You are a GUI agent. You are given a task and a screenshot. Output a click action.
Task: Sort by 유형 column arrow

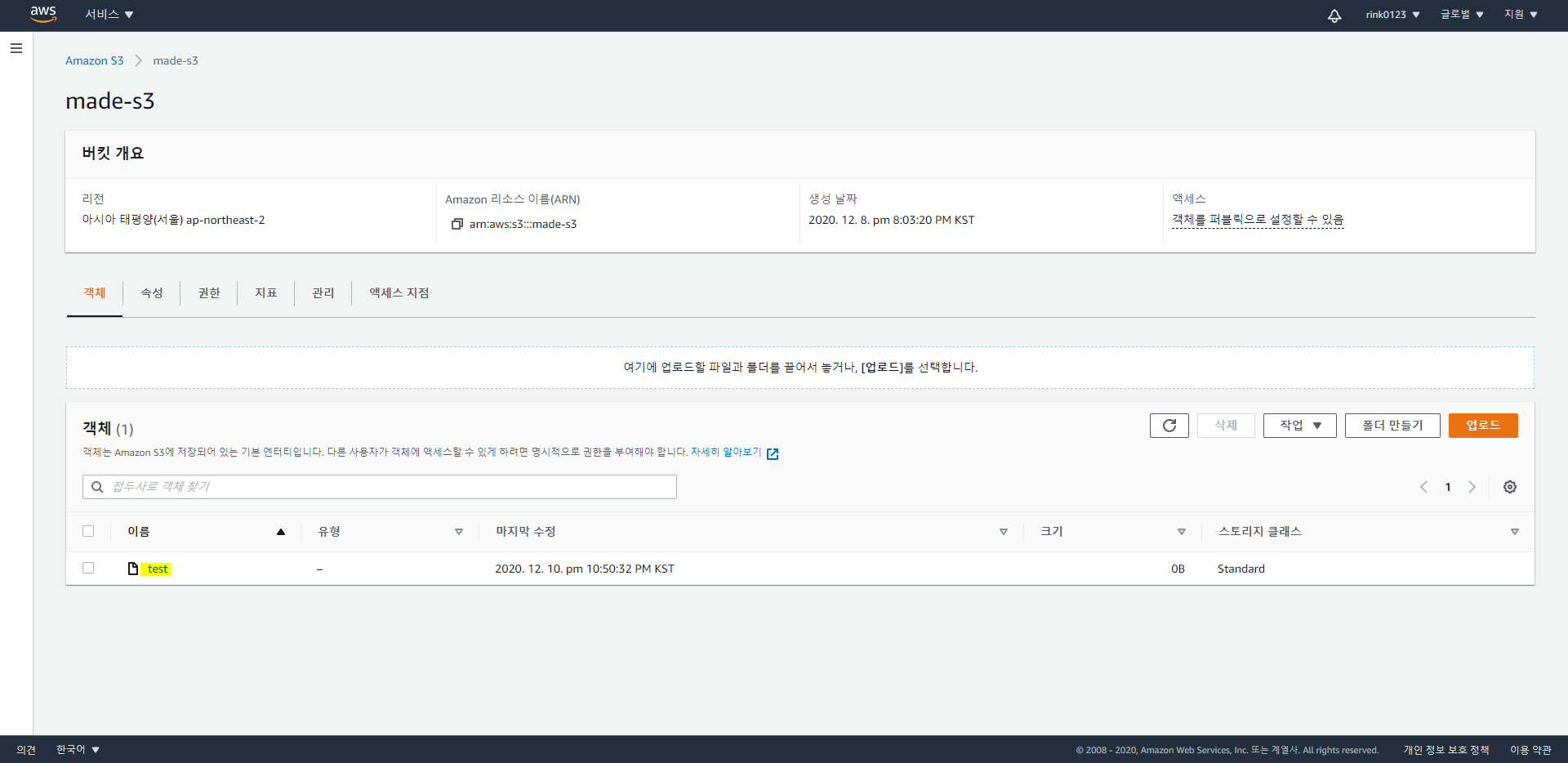point(459,532)
